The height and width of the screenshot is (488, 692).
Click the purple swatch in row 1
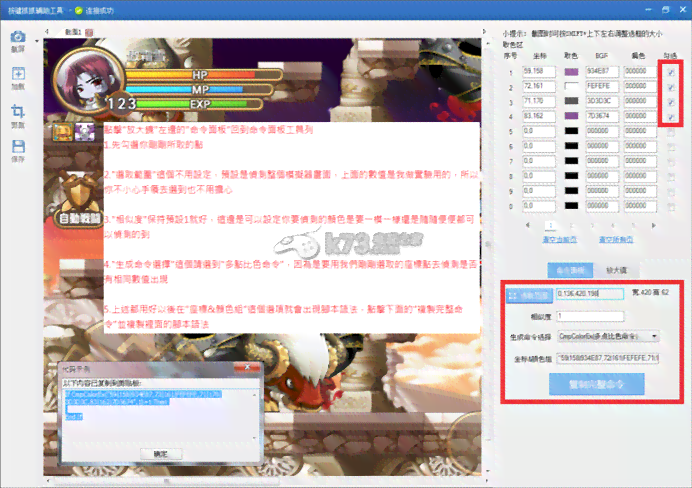[571, 71]
